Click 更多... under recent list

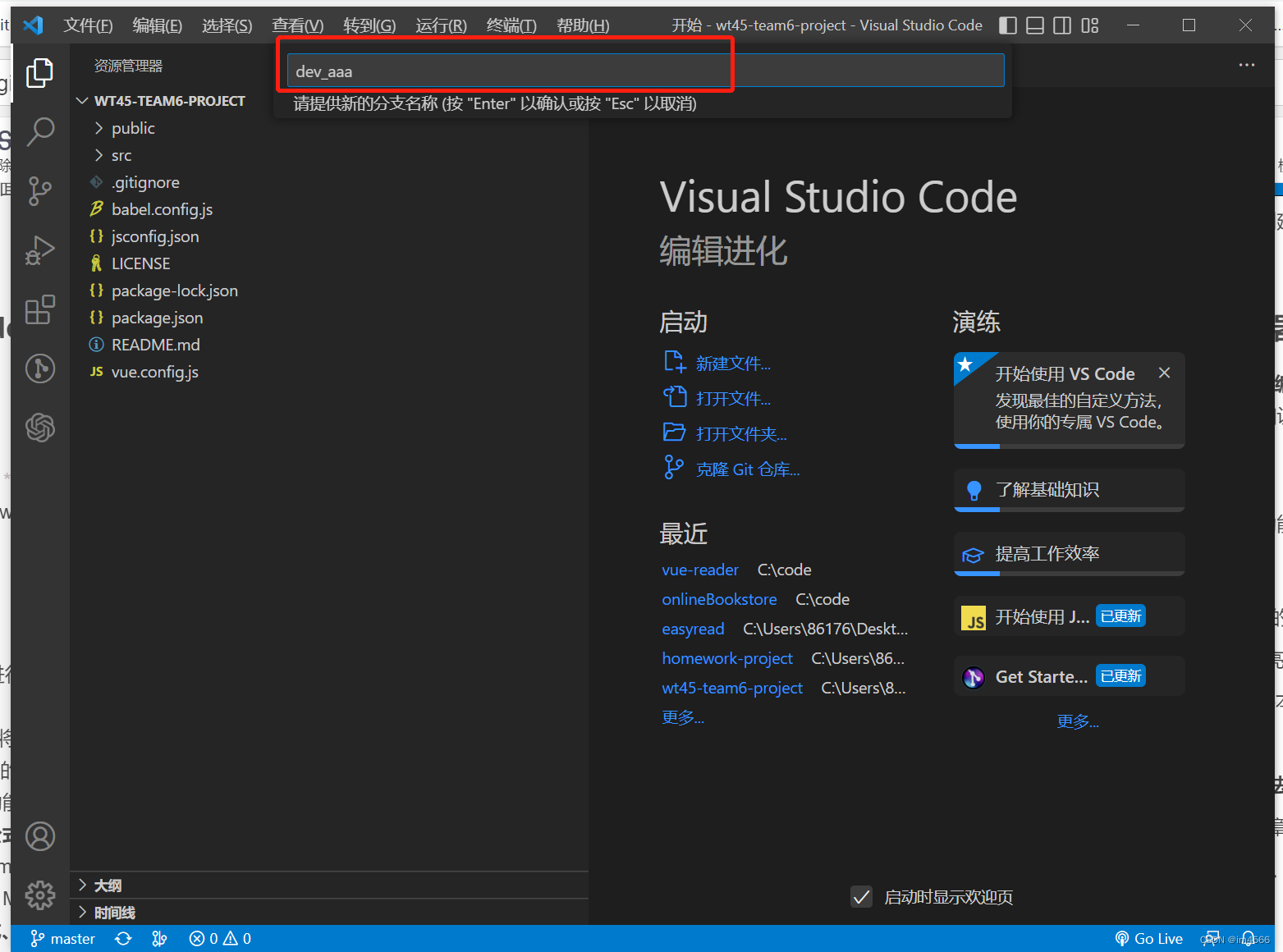pyautogui.click(x=683, y=717)
